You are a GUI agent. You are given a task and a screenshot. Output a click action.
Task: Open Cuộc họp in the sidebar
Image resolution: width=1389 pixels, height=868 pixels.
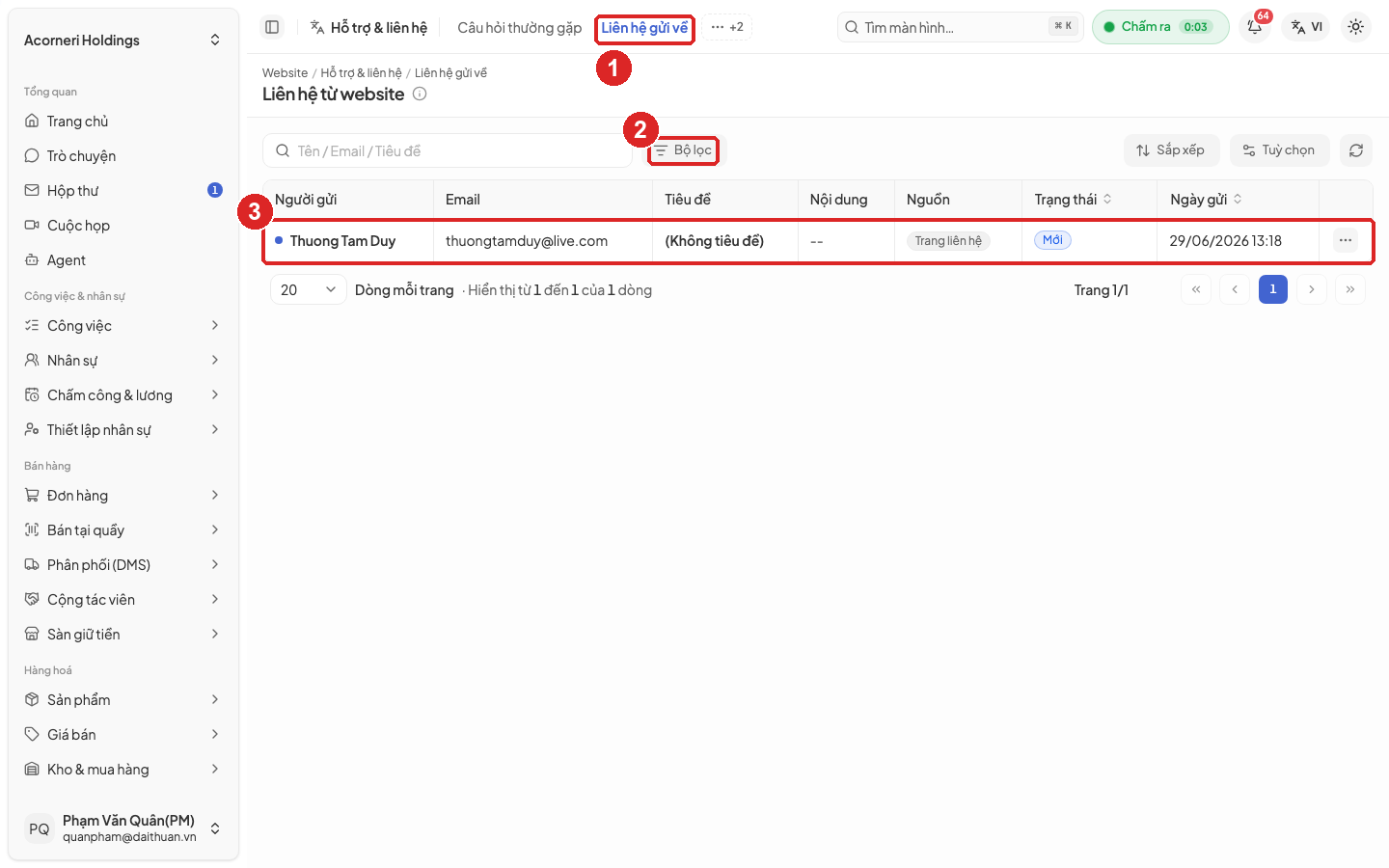pyautogui.click(x=123, y=226)
